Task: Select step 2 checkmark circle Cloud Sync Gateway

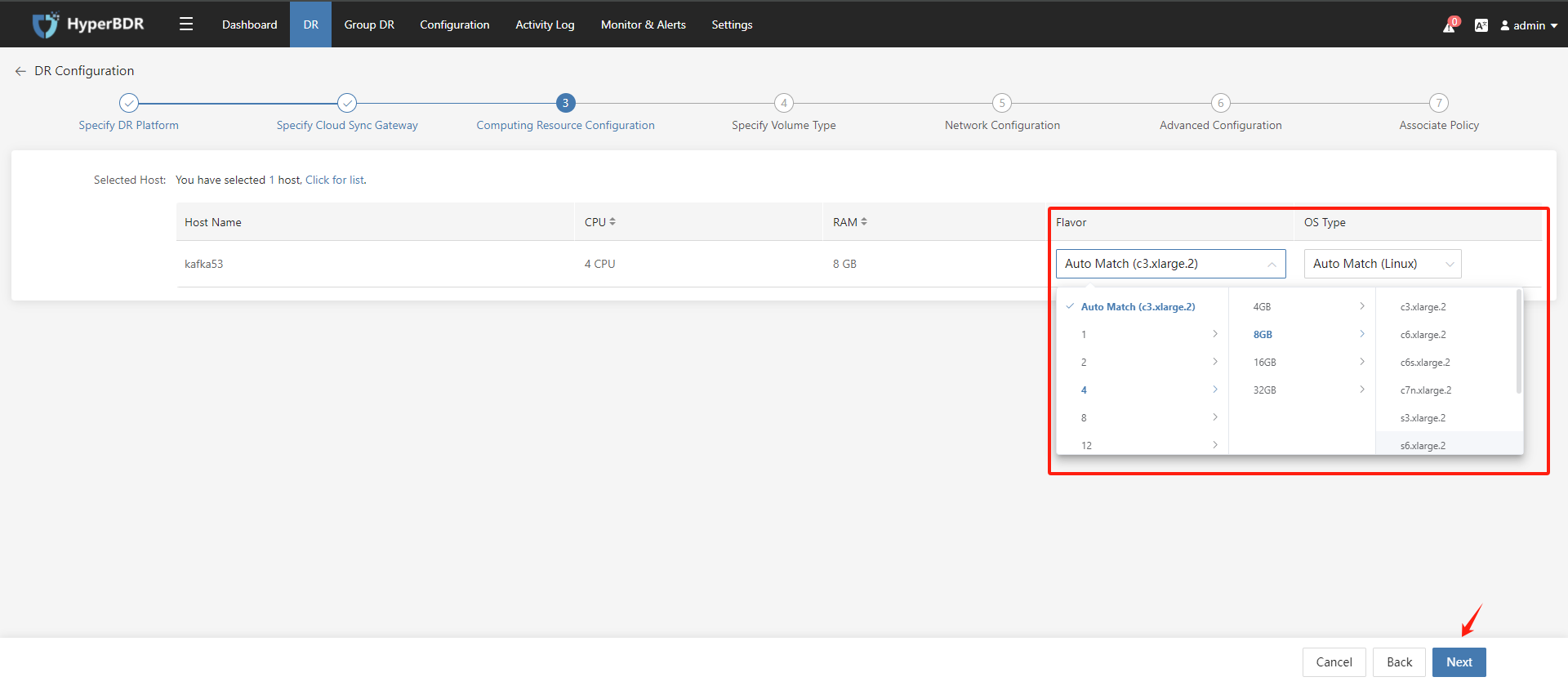Action: pos(347,103)
